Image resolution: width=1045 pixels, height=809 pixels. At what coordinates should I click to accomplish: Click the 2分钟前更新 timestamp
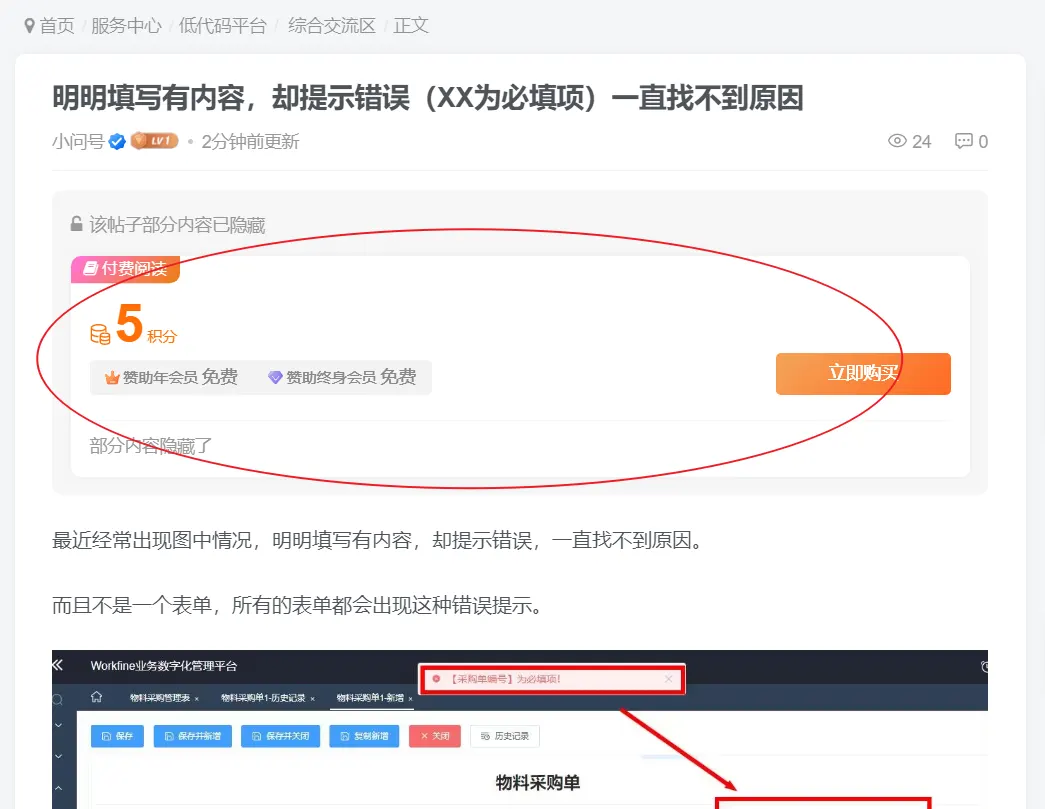(x=251, y=141)
